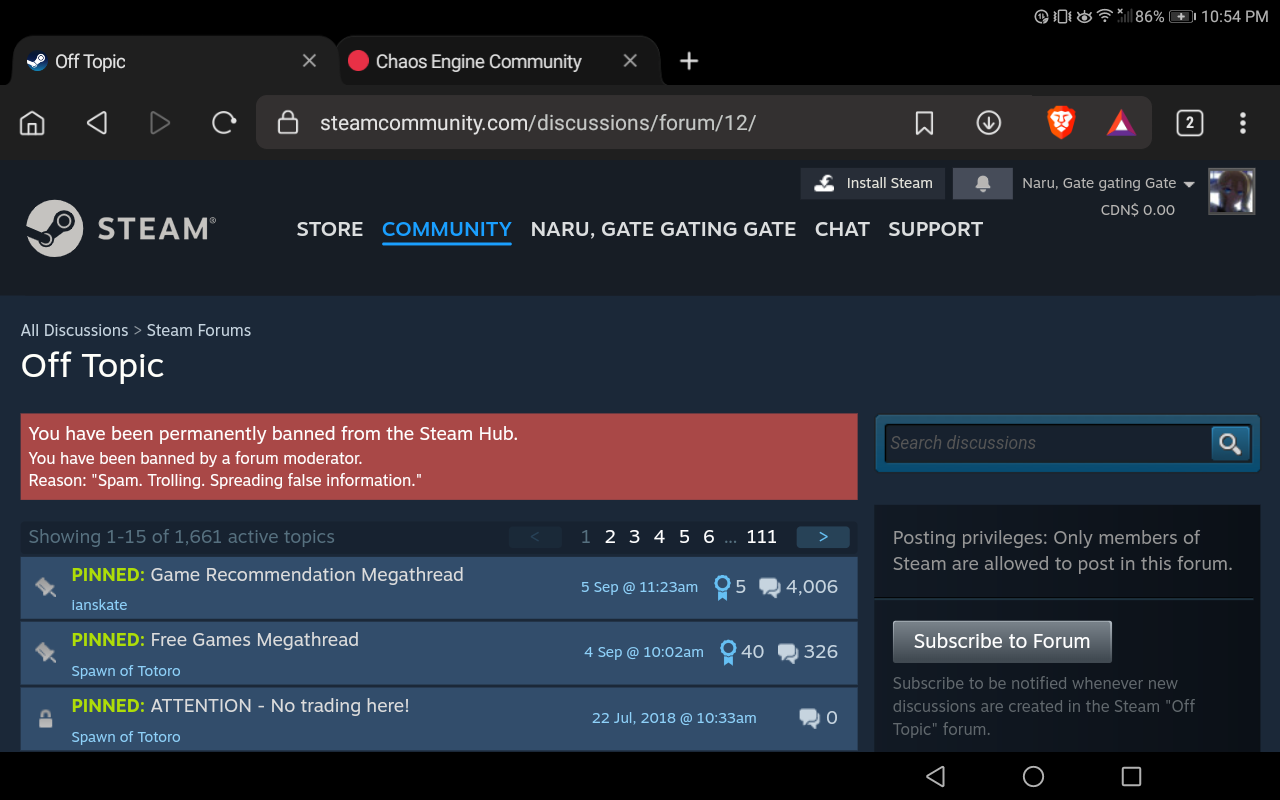Click the reply bubble icon showing 326
Viewport: 1280px width, 800px height.
[788, 653]
